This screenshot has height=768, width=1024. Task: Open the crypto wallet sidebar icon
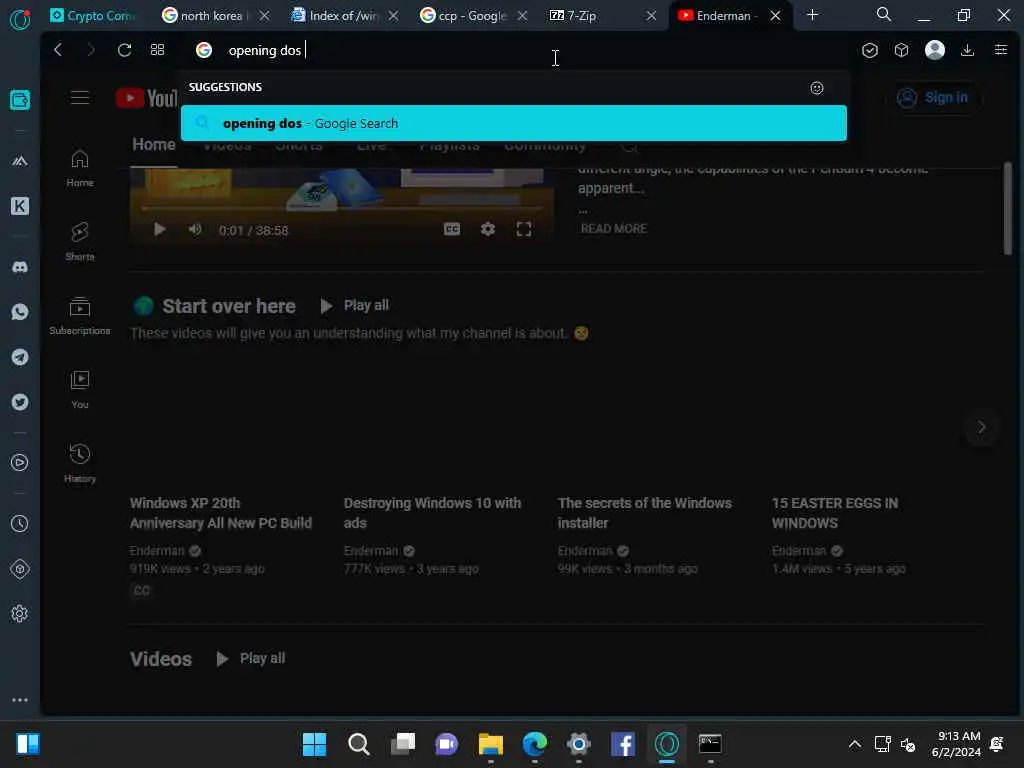point(20,100)
